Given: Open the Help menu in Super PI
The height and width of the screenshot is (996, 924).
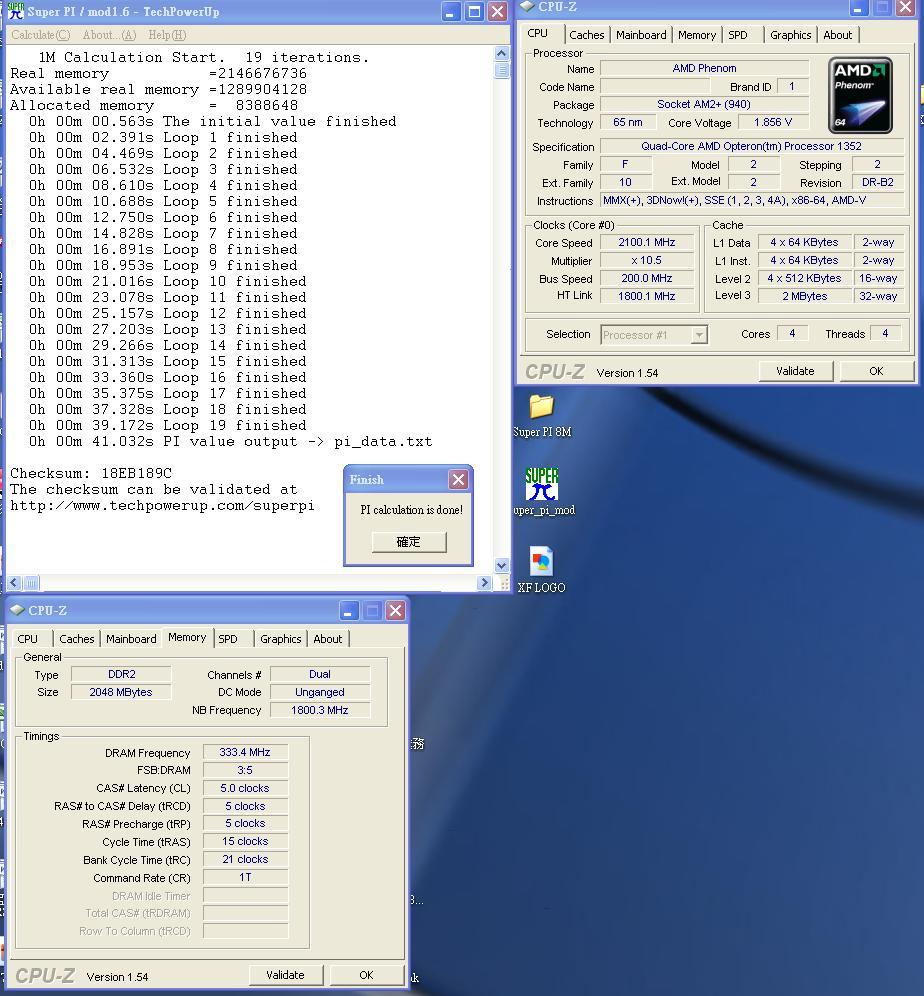Looking at the screenshot, I should [x=167, y=35].
